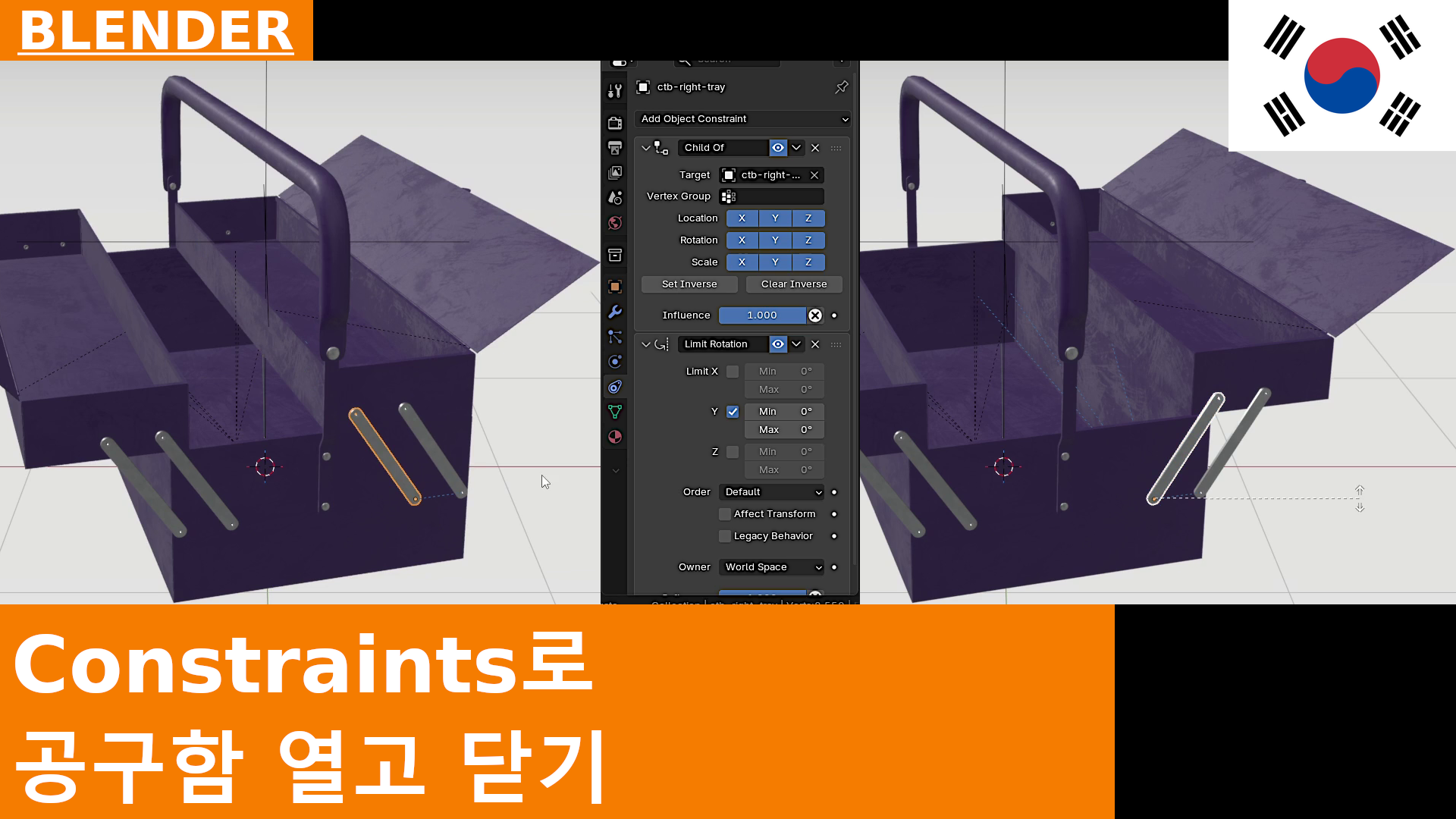Image resolution: width=1456 pixels, height=819 pixels.
Task: Open the View Layer properties tab
Action: pos(615,173)
